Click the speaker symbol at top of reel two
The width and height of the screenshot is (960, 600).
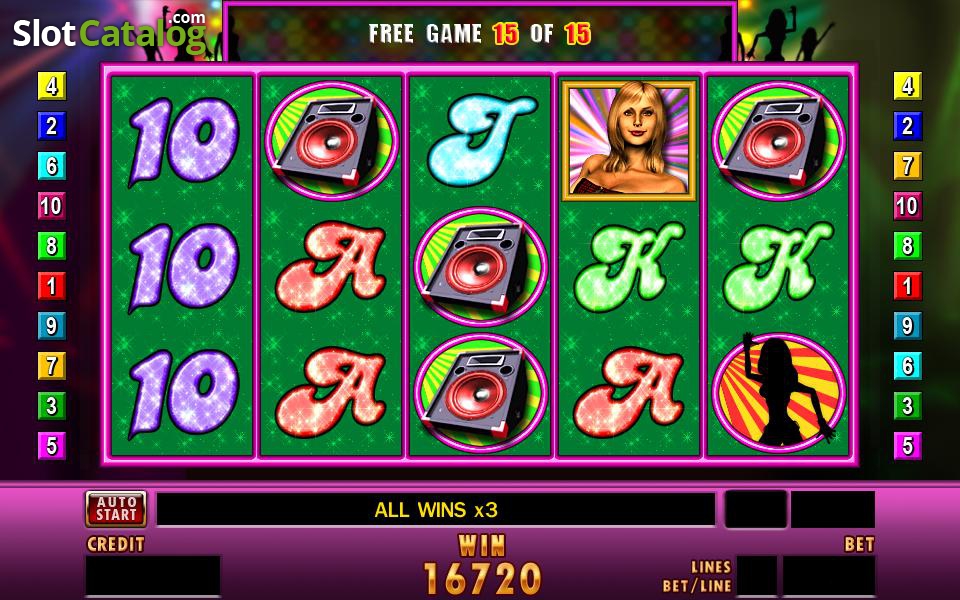pyautogui.click(x=331, y=141)
